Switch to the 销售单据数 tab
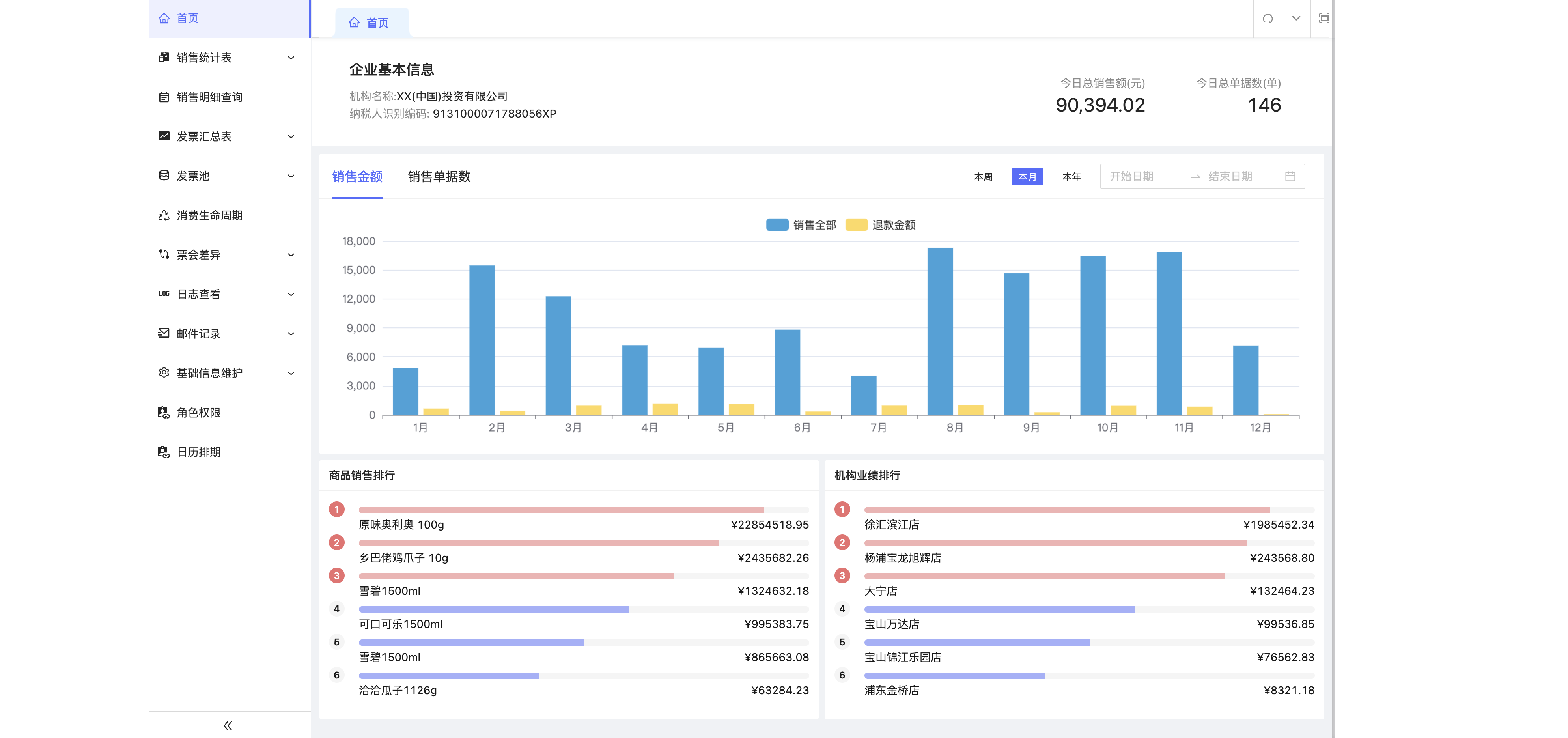 pos(439,177)
